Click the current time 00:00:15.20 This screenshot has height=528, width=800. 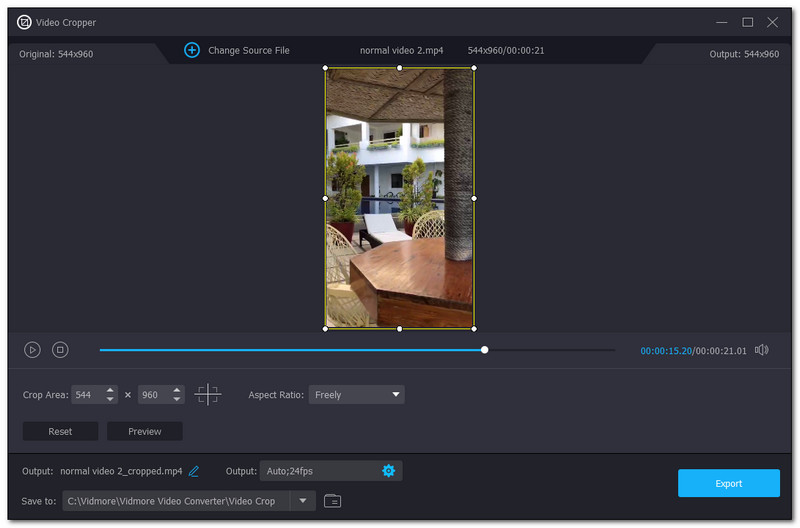tap(666, 351)
